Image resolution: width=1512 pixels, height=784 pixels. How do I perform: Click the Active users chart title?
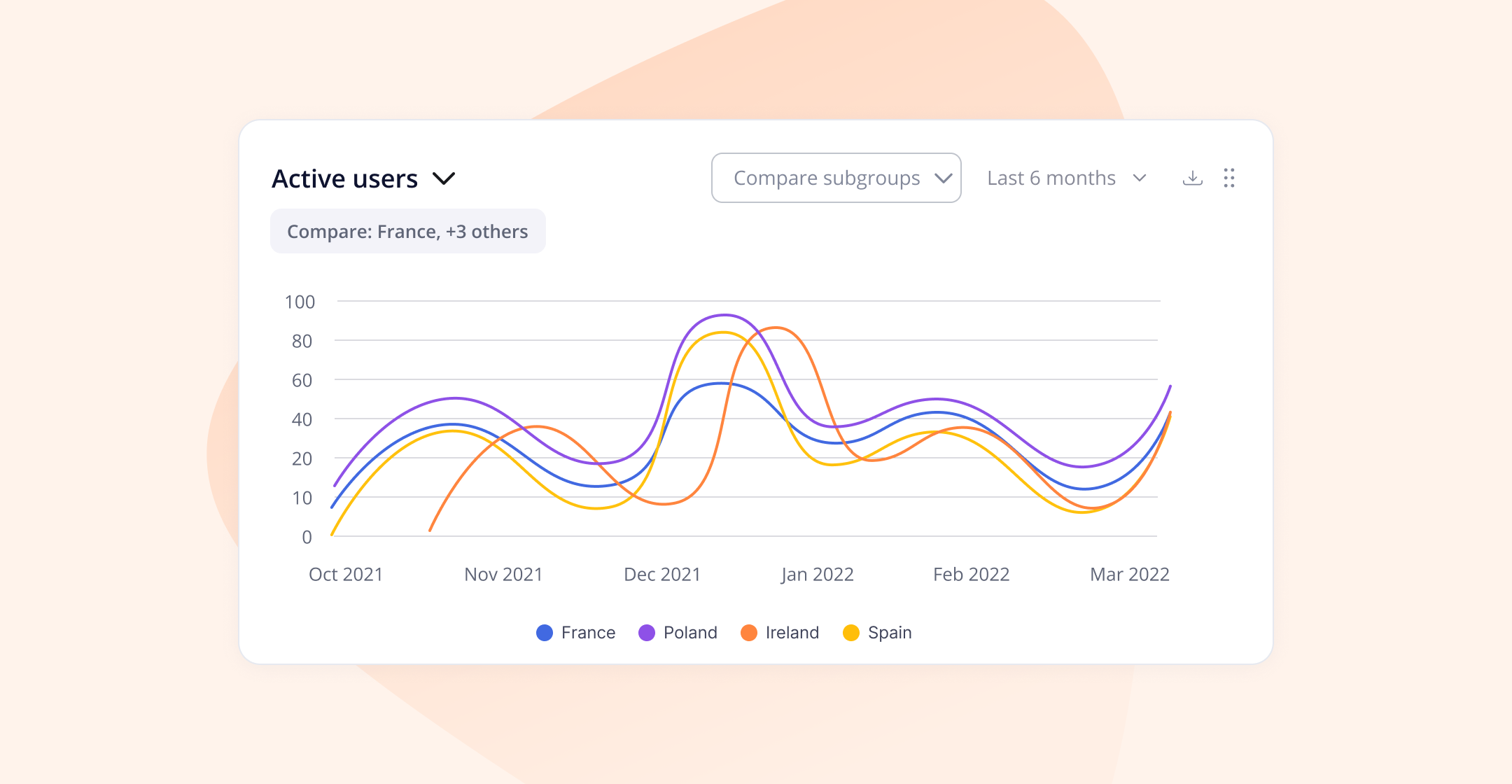point(344,178)
